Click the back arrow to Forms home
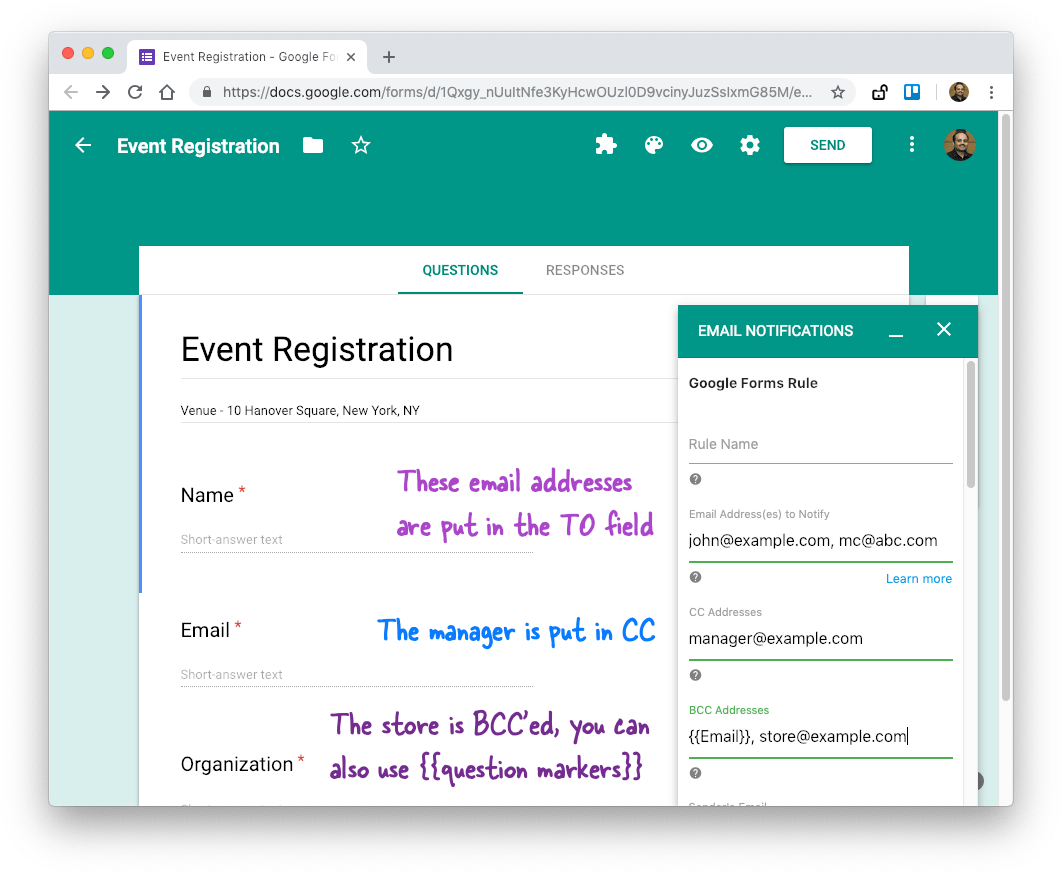The image size is (1061, 873). pos(83,146)
